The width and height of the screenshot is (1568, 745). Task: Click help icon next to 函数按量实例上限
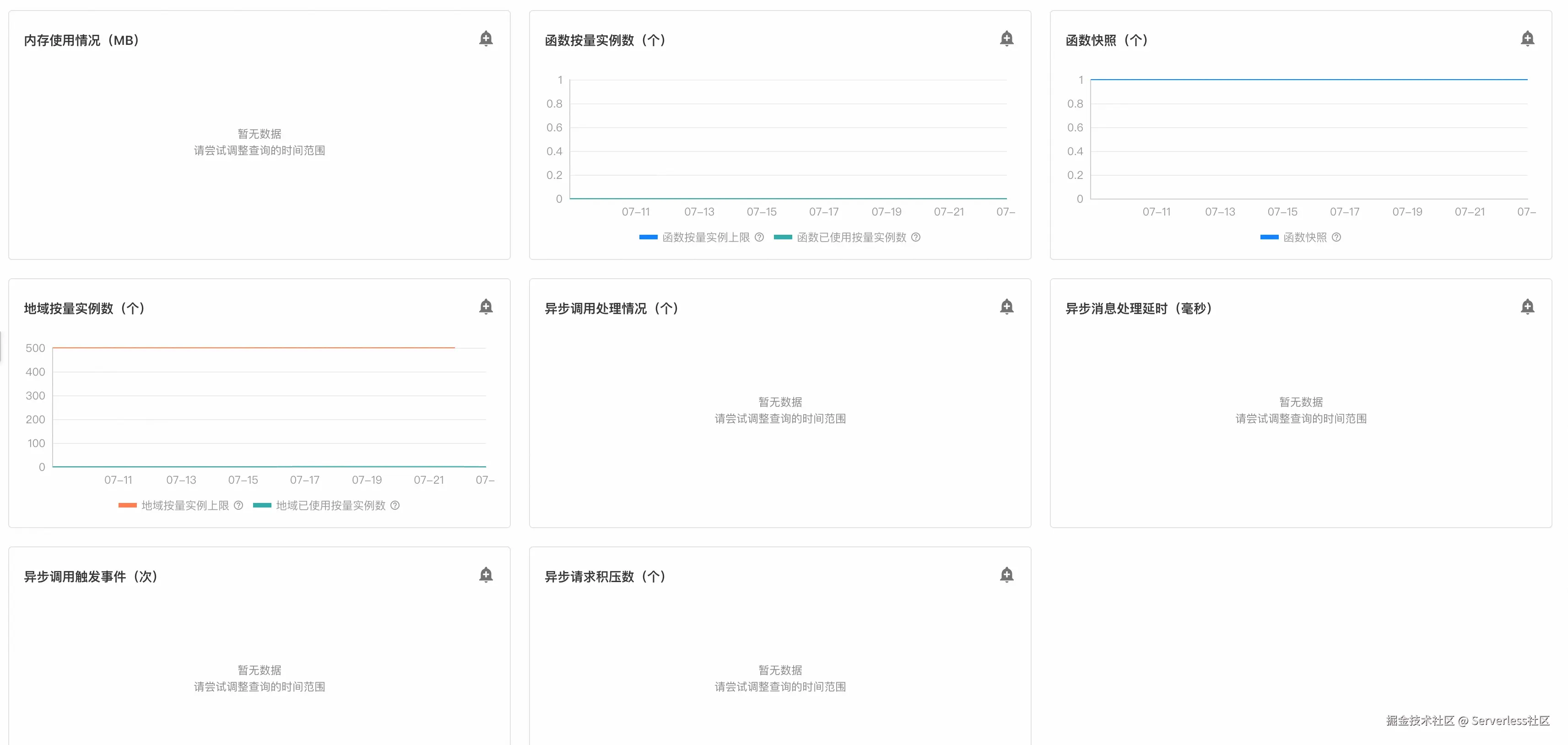[x=759, y=238]
